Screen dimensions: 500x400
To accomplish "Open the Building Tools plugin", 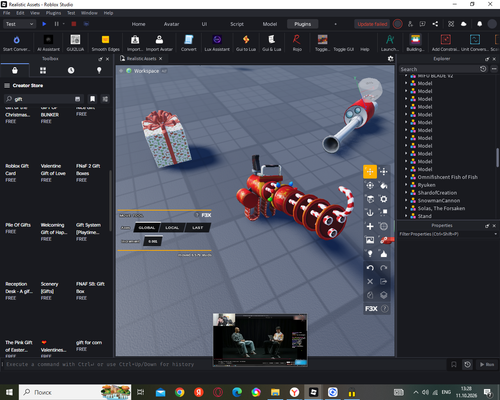I will click(x=415, y=43).
